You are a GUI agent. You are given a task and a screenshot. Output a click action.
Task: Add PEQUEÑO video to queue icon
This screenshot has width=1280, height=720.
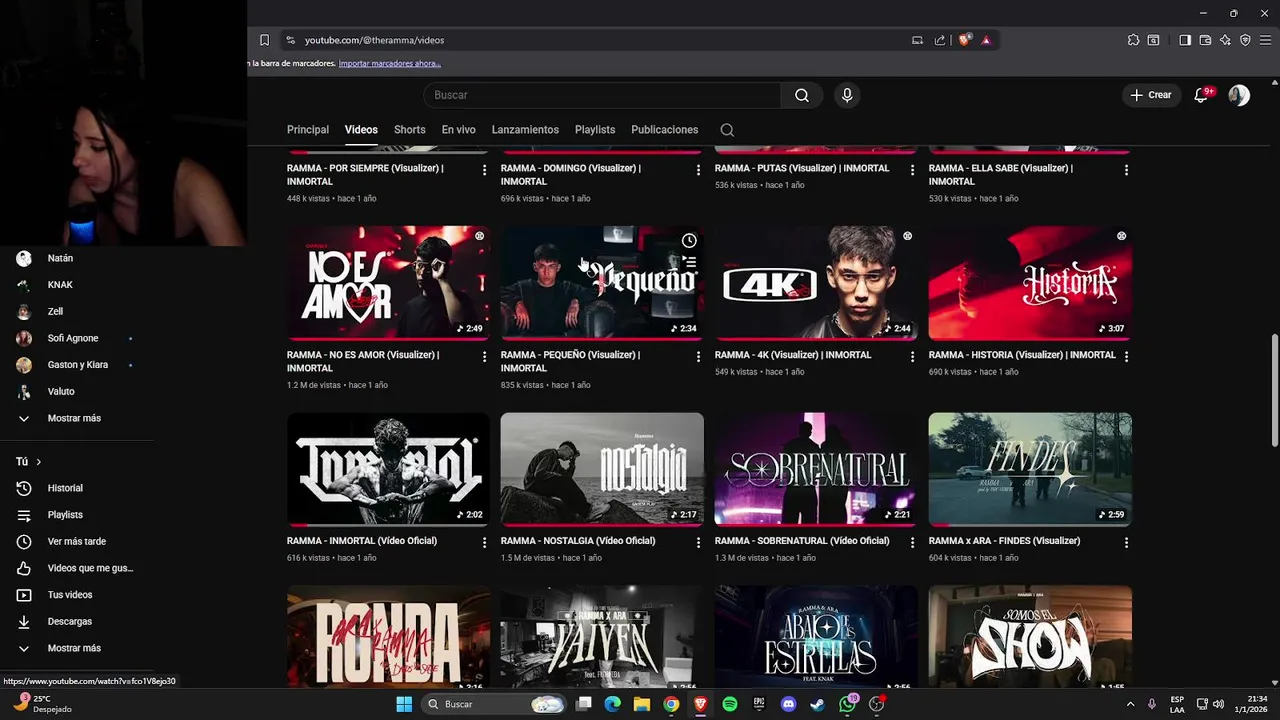[x=689, y=262]
